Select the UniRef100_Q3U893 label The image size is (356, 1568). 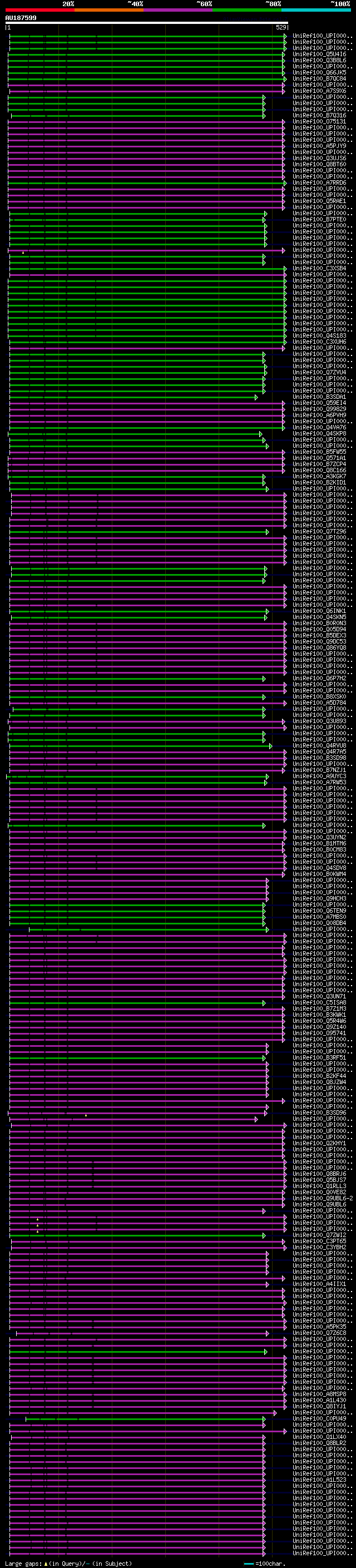click(319, 721)
